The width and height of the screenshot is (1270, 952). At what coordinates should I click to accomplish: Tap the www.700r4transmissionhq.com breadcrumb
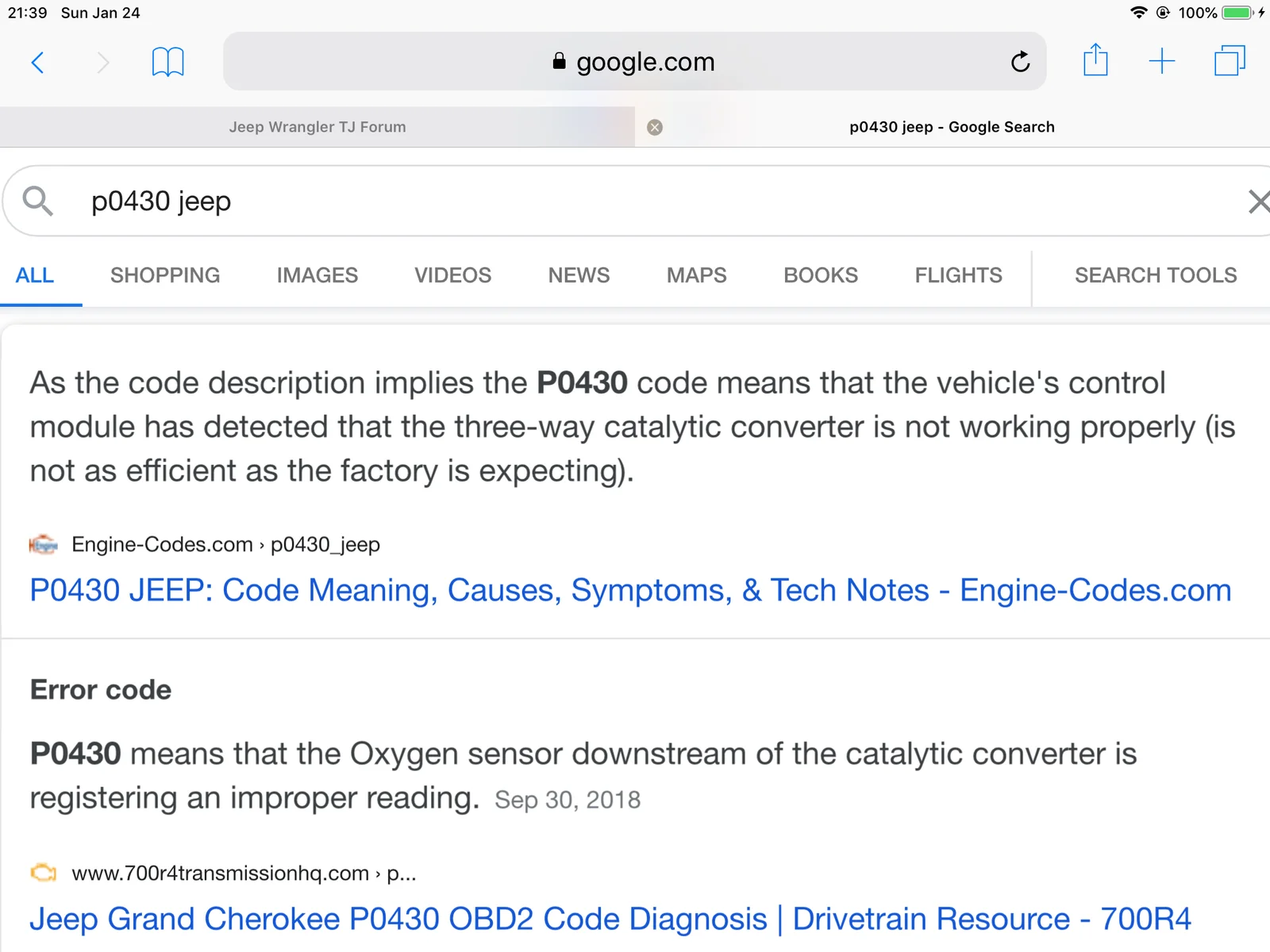(244, 873)
